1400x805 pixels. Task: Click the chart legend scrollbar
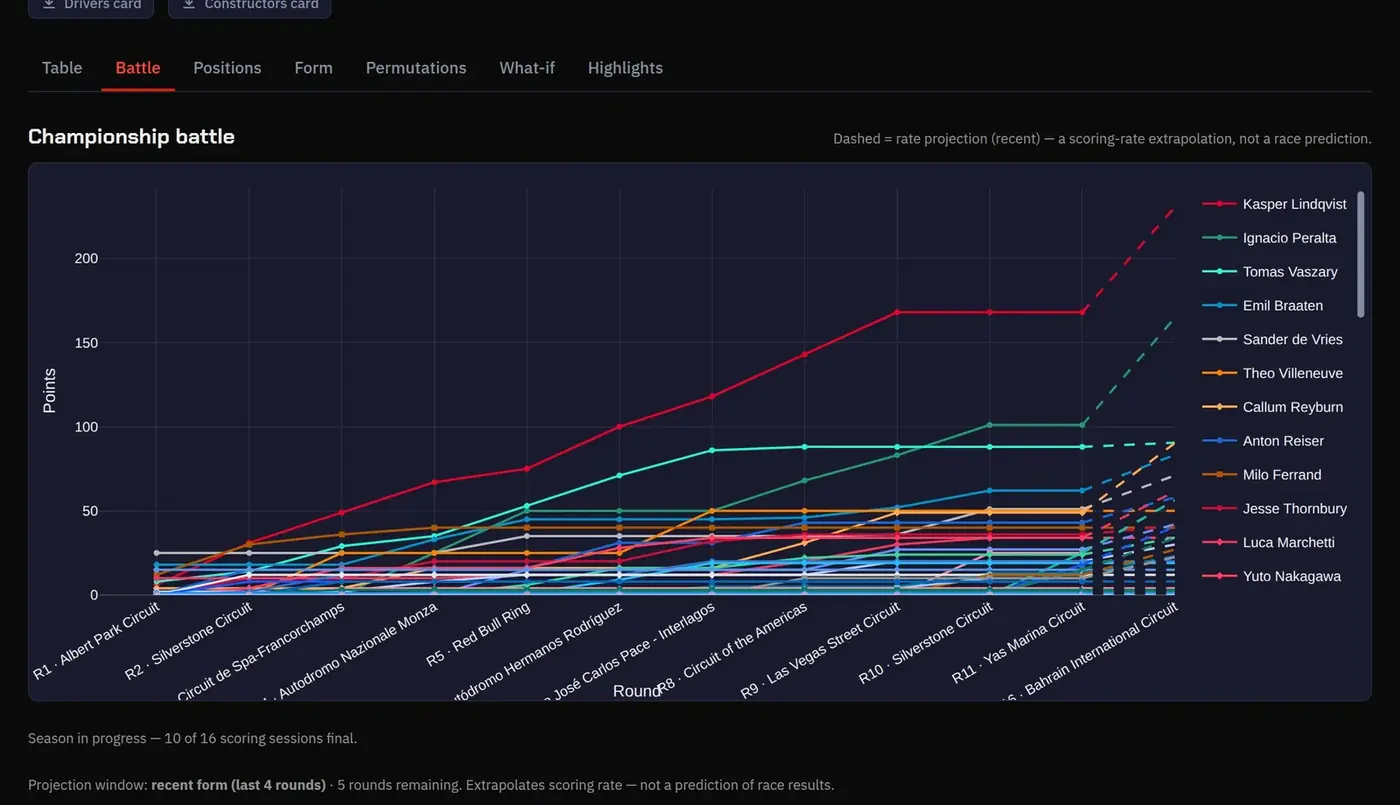(1360, 254)
